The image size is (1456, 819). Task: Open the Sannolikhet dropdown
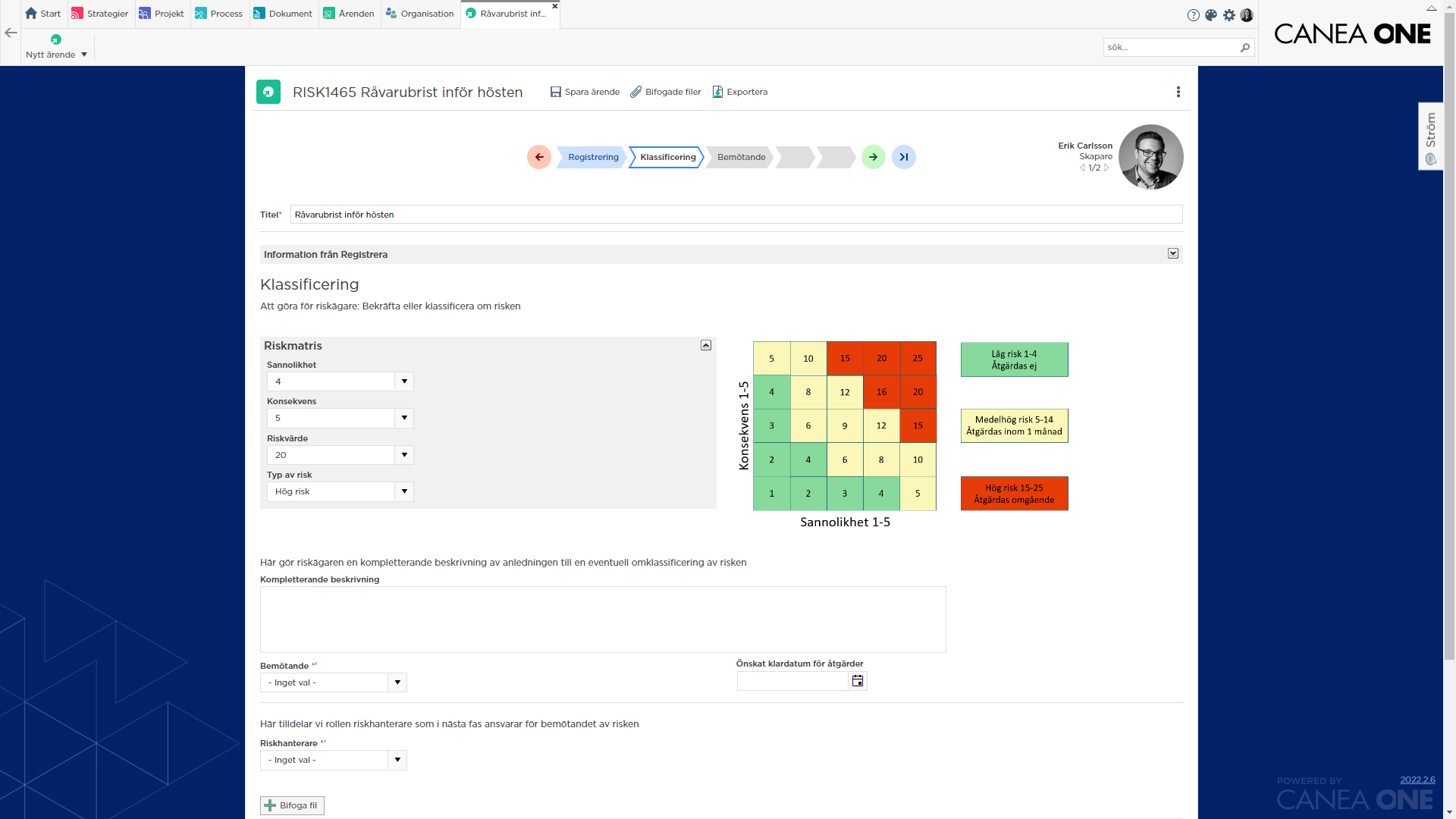(x=405, y=381)
